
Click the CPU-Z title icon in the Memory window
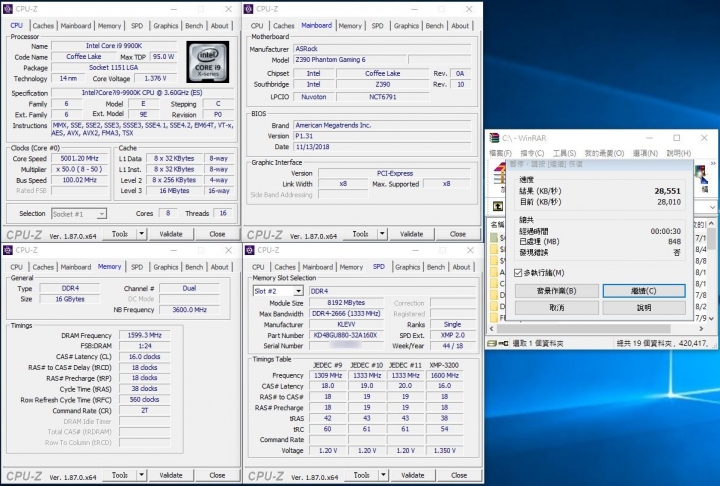coord(8,250)
